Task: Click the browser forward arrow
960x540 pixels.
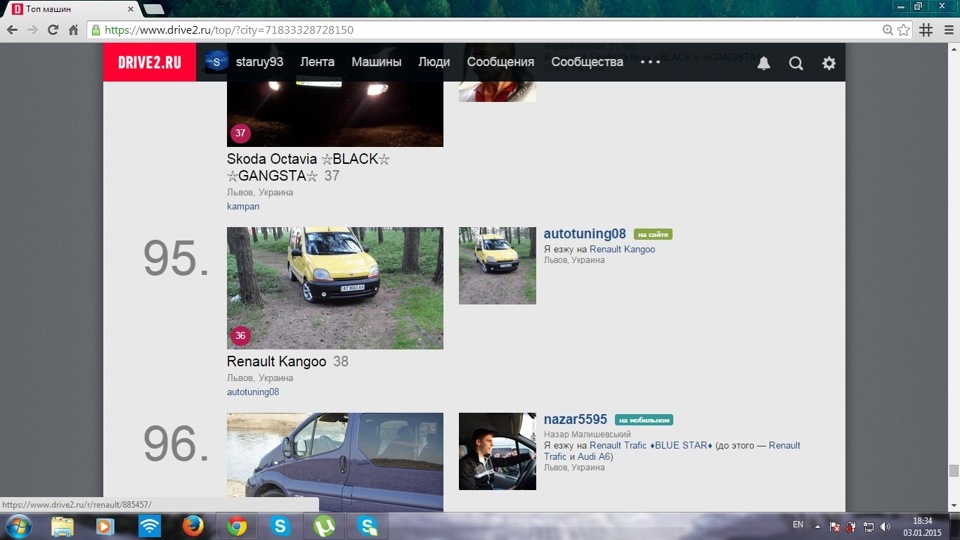Action: coord(32,29)
